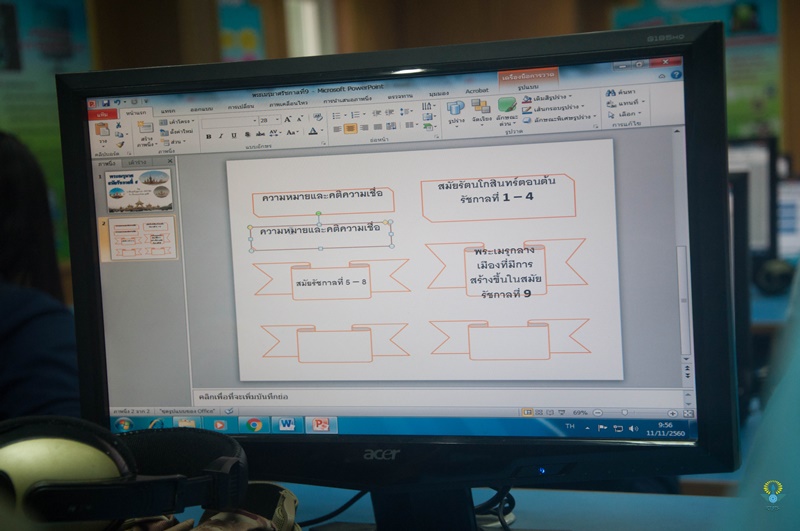Open the font size dropdown
The width and height of the screenshot is (800, 531).
point(277,119)
